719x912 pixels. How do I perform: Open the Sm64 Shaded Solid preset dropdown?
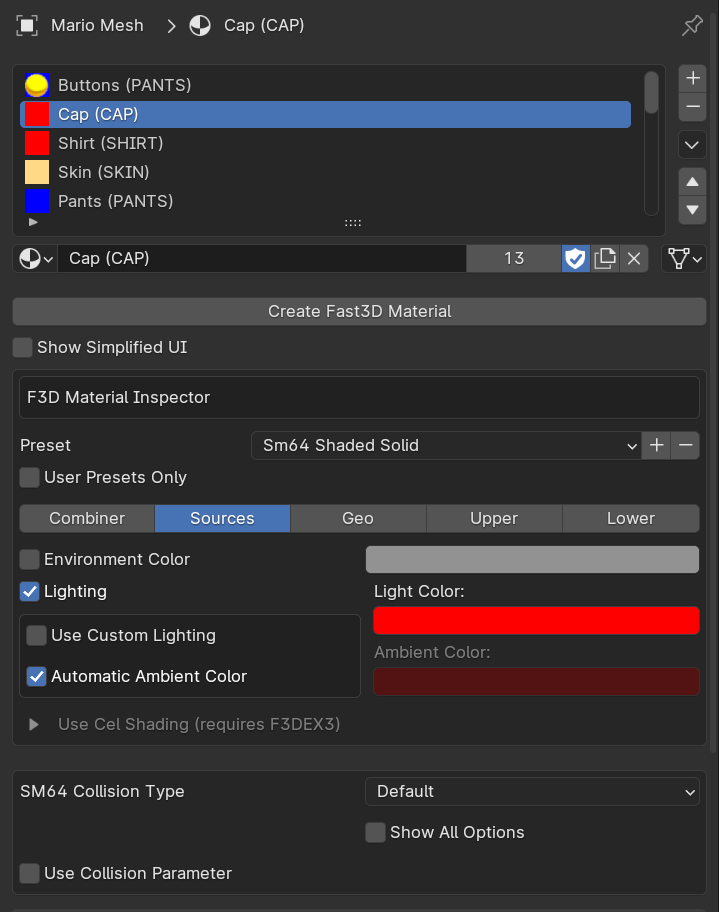pos(446,446)
